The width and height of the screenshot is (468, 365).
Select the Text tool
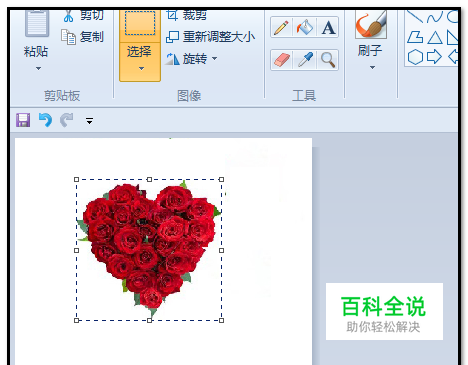pyautogui.click(x=328, y=27)
